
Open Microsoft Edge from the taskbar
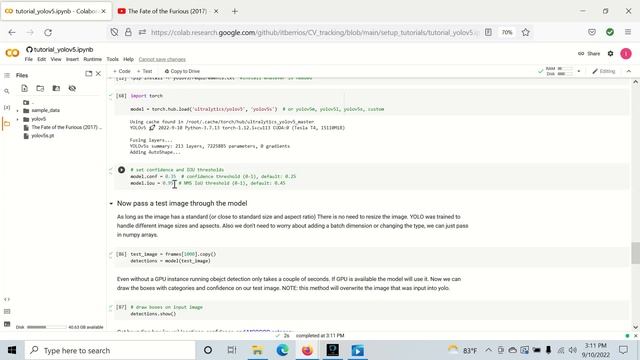282,350
